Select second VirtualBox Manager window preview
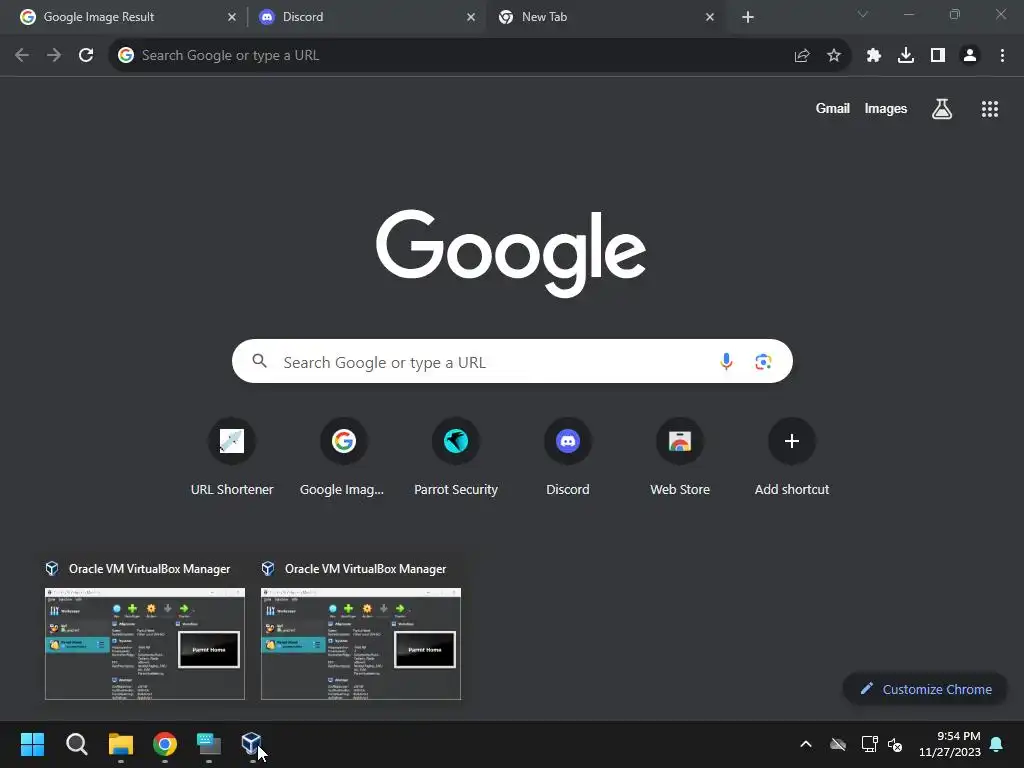The width and height of the screenshot is (1024, 768). 360,631
